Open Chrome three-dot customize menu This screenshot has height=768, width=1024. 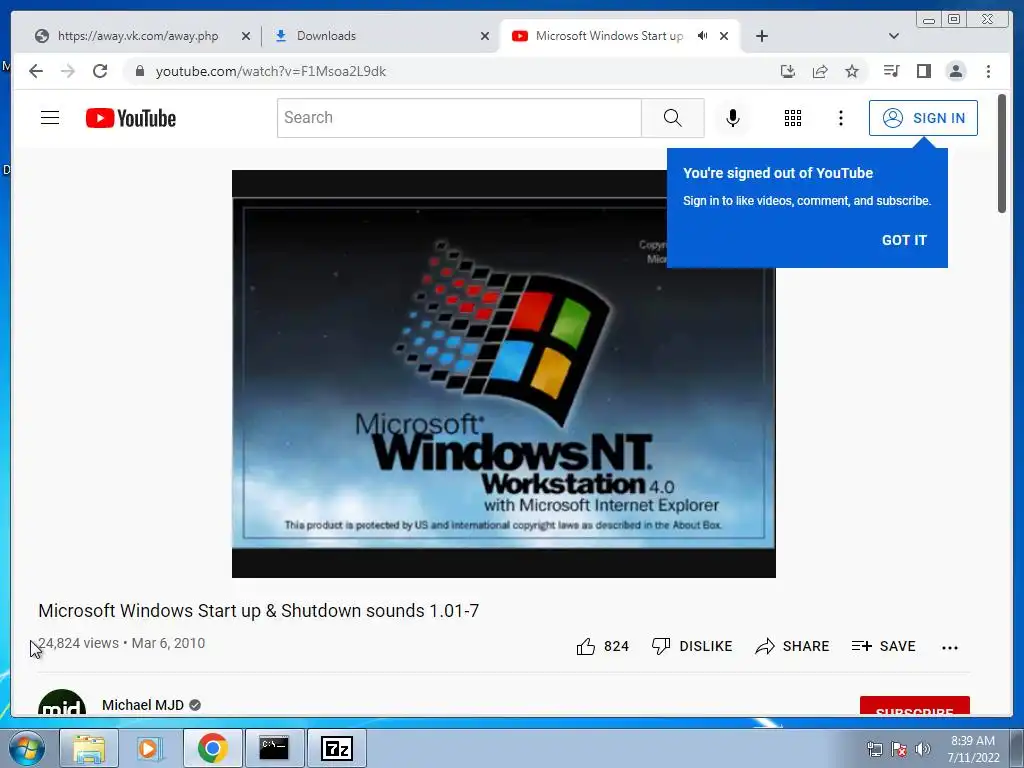(988, 71)
